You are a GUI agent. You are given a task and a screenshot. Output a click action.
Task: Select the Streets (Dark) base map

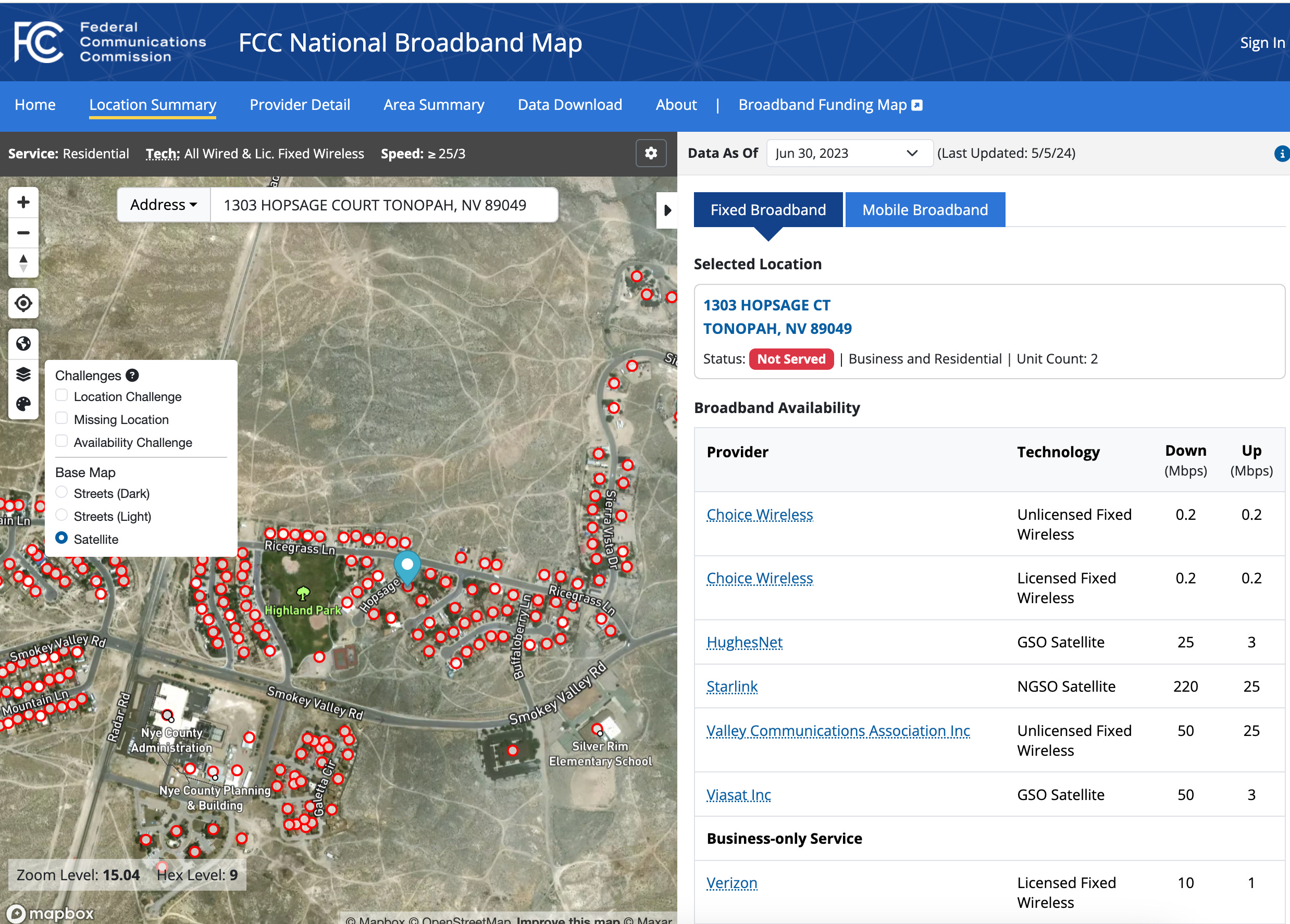(61, 492)
